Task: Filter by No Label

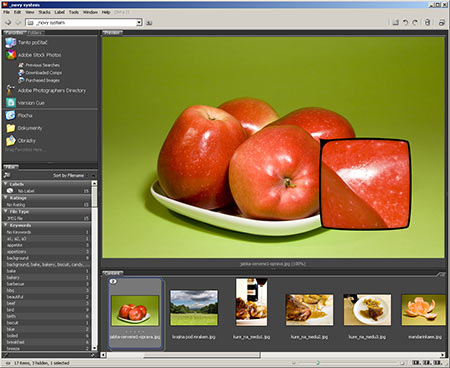Action: tap(47, 191)
